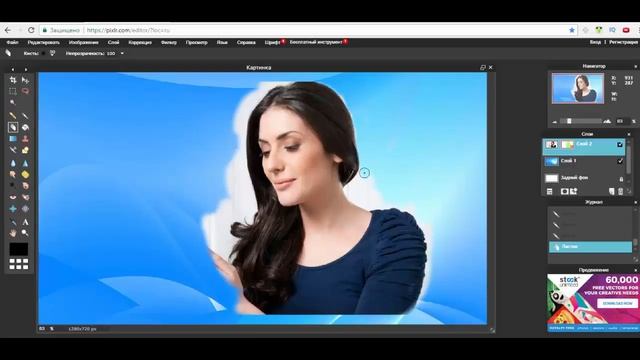Toggle visibility checkbox of Слой 2
Viewport: 640px width, 360px height.
(x=620, y=144)
